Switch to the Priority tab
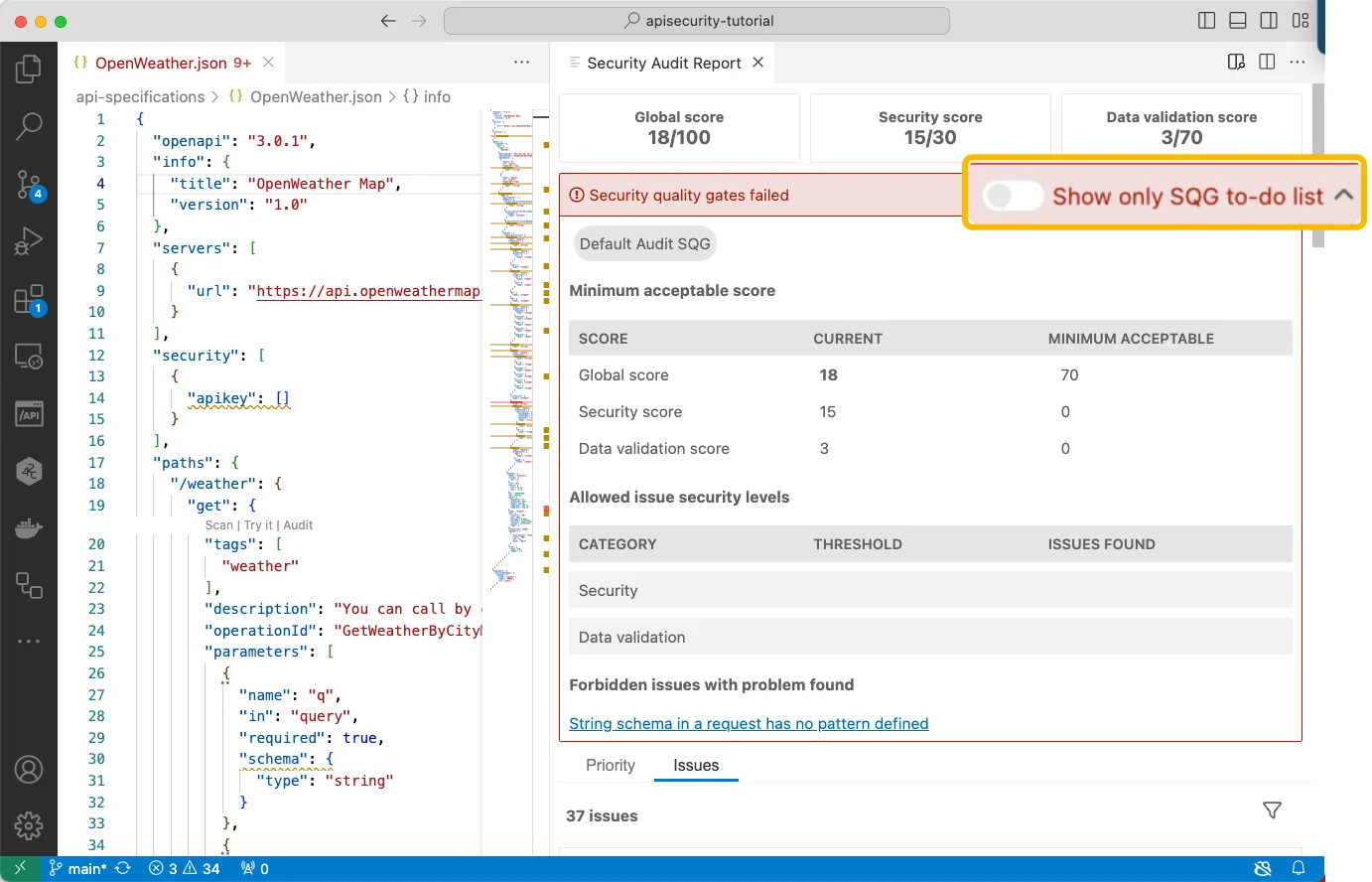The height and width of the screenshot is (882, 1372). (x=610, y=765)
